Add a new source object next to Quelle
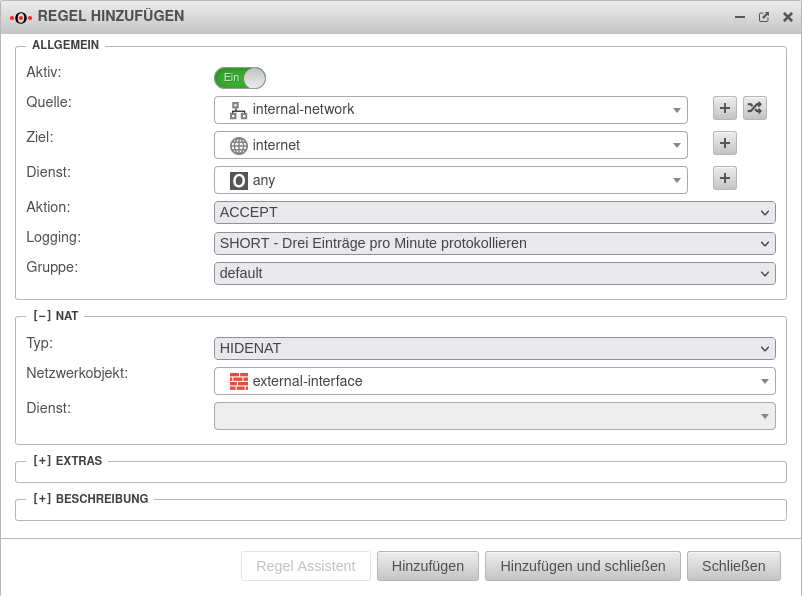 (723, 108)
